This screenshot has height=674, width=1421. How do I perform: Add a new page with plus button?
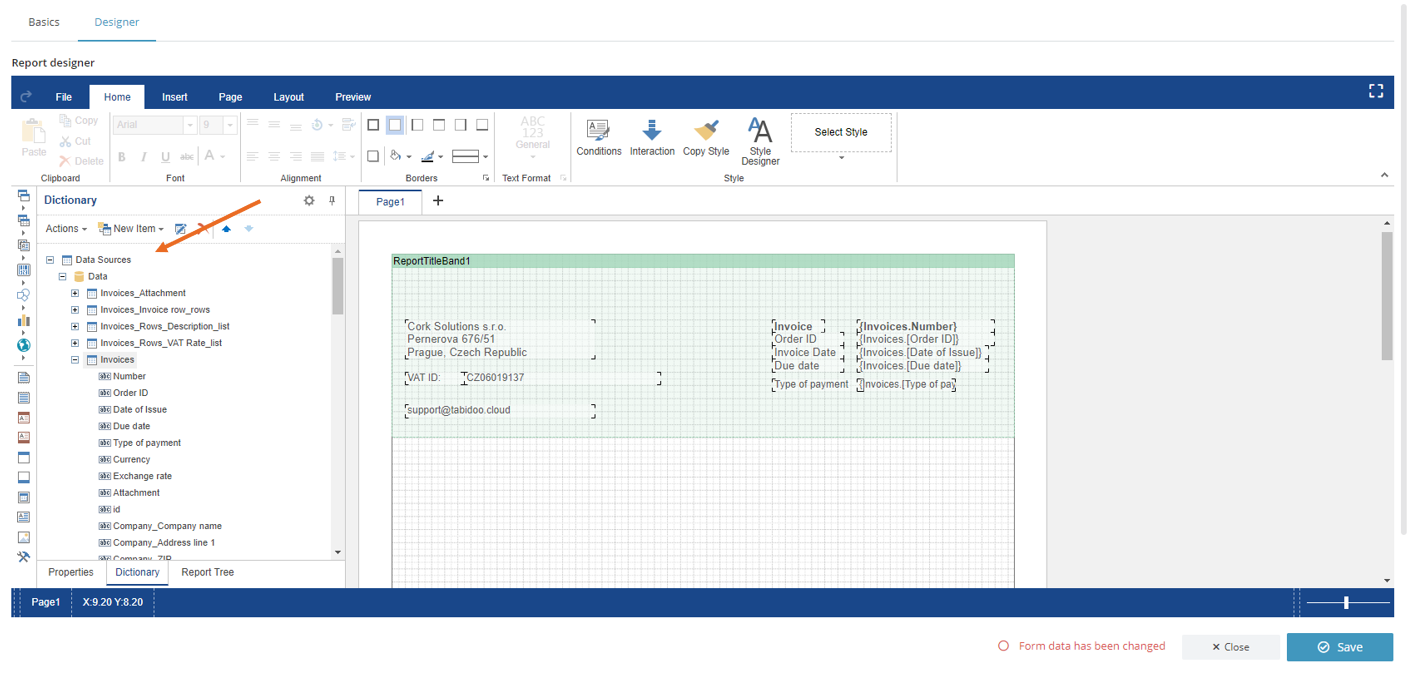[438, 201]
